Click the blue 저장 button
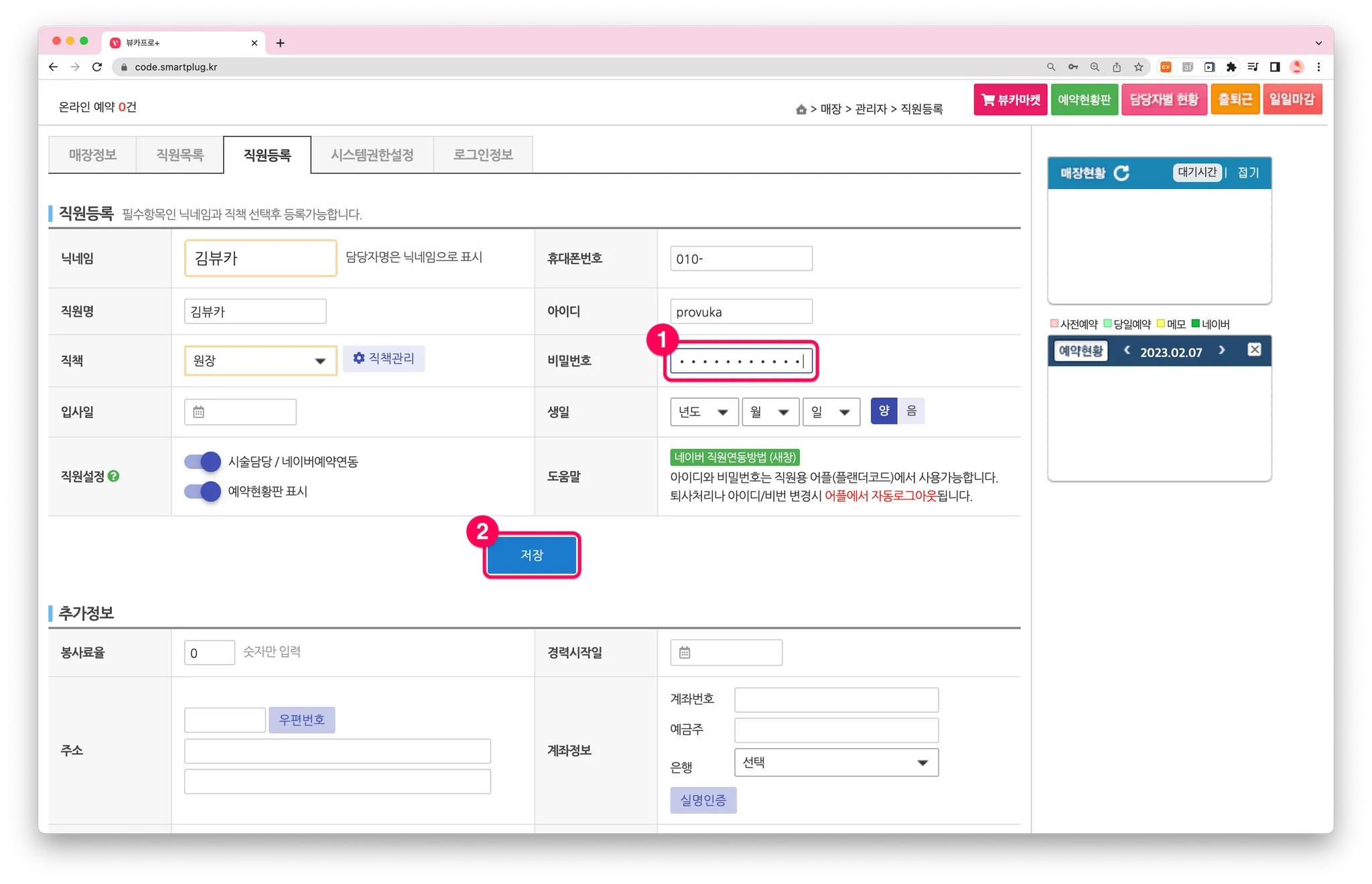 [531, 555]
